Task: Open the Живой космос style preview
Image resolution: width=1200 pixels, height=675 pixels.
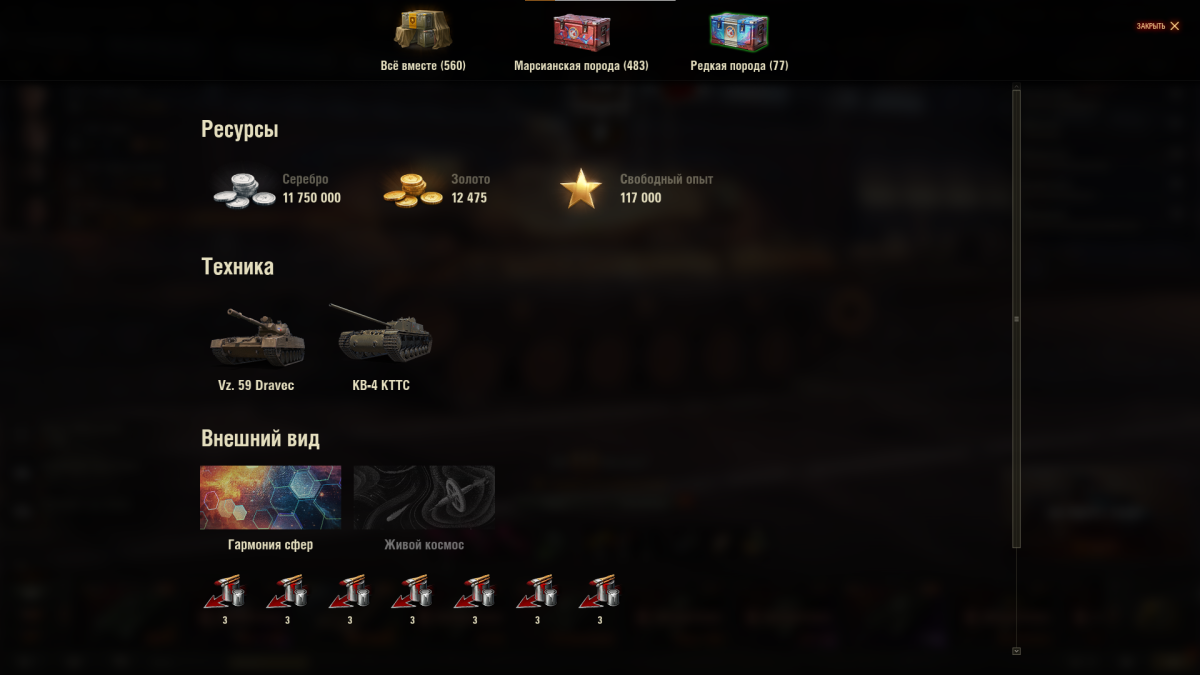Action: [x=424, y=497]
